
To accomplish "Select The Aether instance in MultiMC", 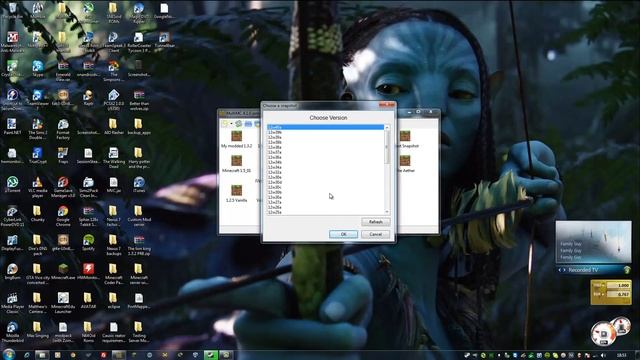I will click(x=405, y=164).
